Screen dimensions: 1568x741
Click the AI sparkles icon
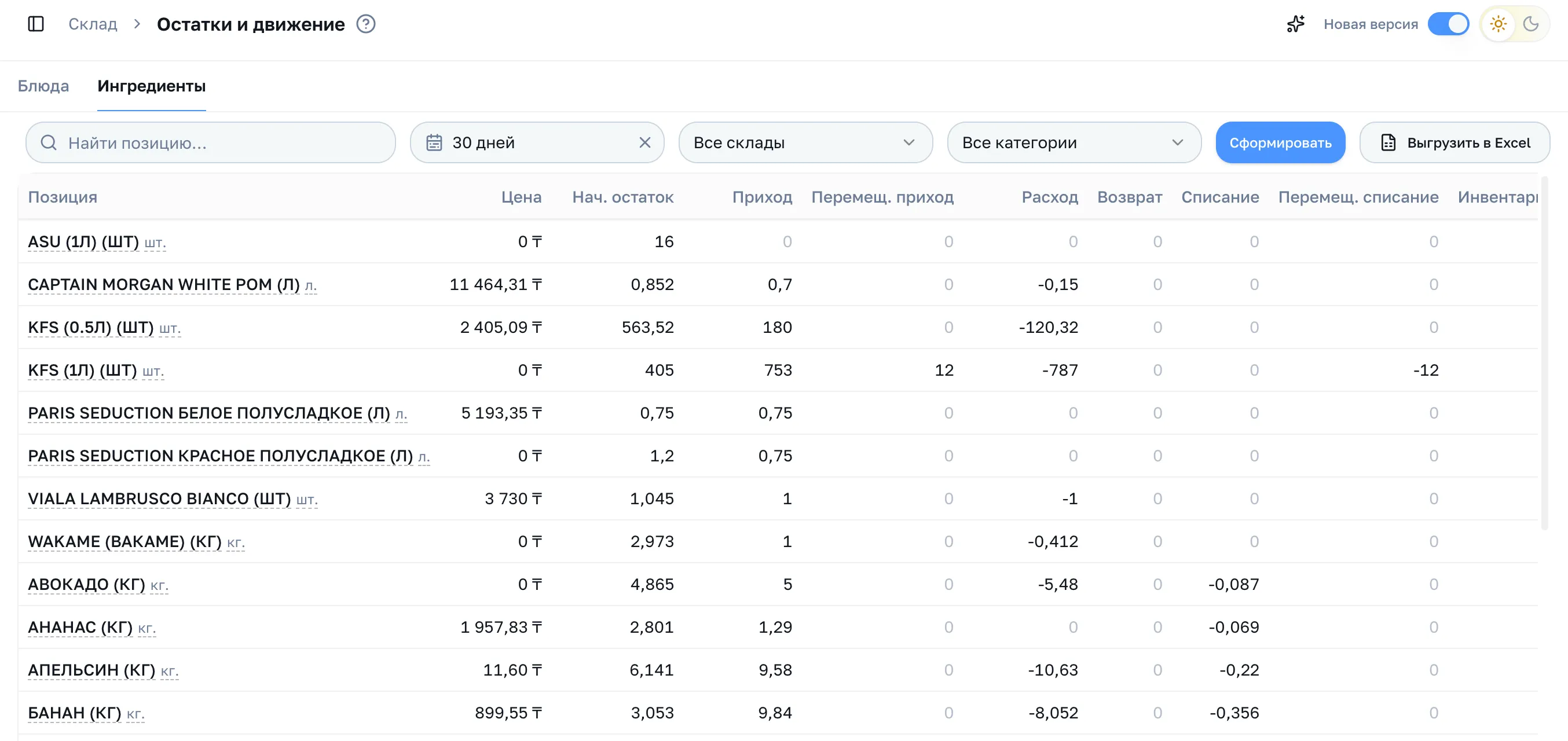pyautogui.click(x=1295, y=24)
